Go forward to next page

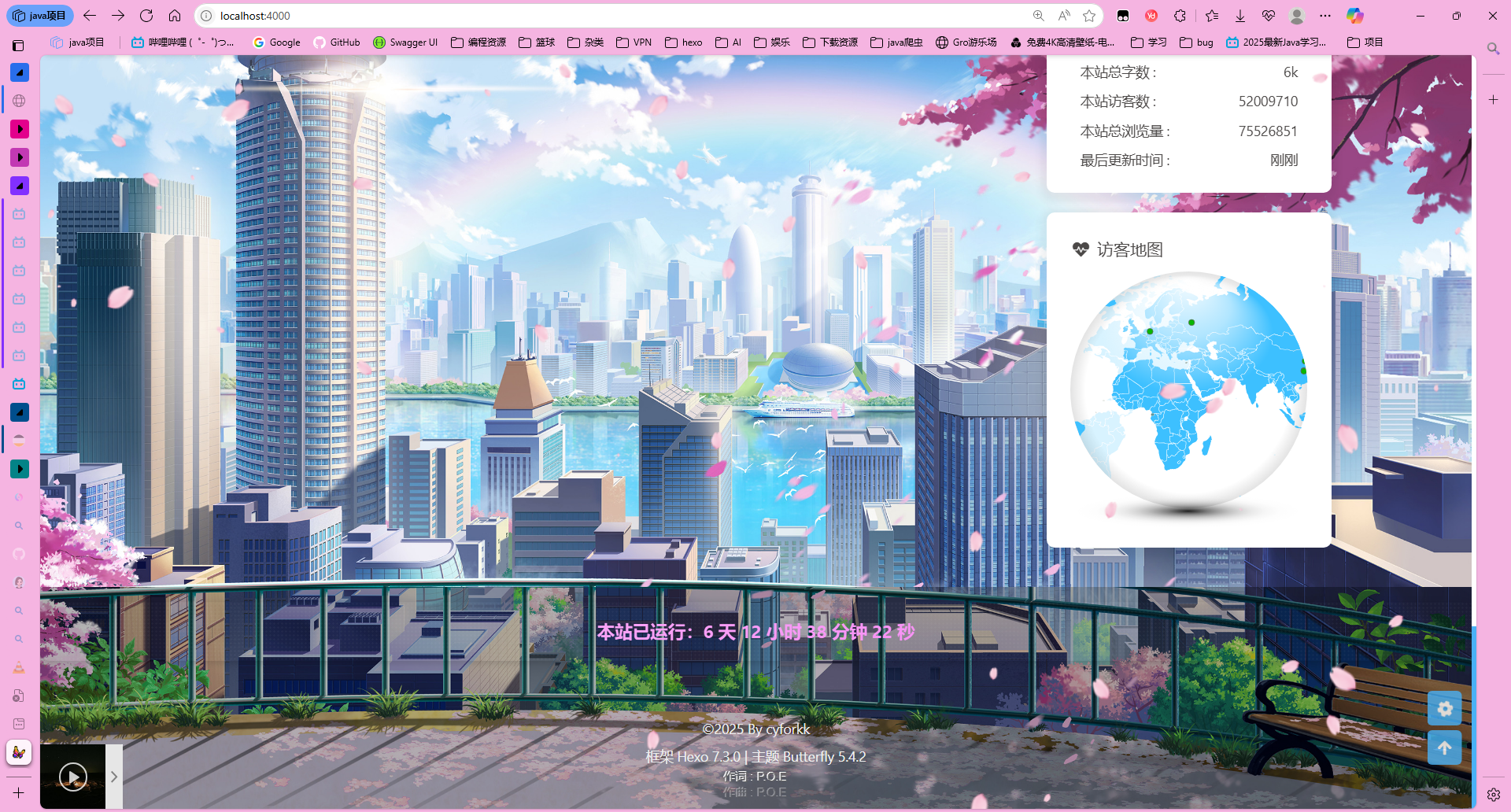click(118, 16)
